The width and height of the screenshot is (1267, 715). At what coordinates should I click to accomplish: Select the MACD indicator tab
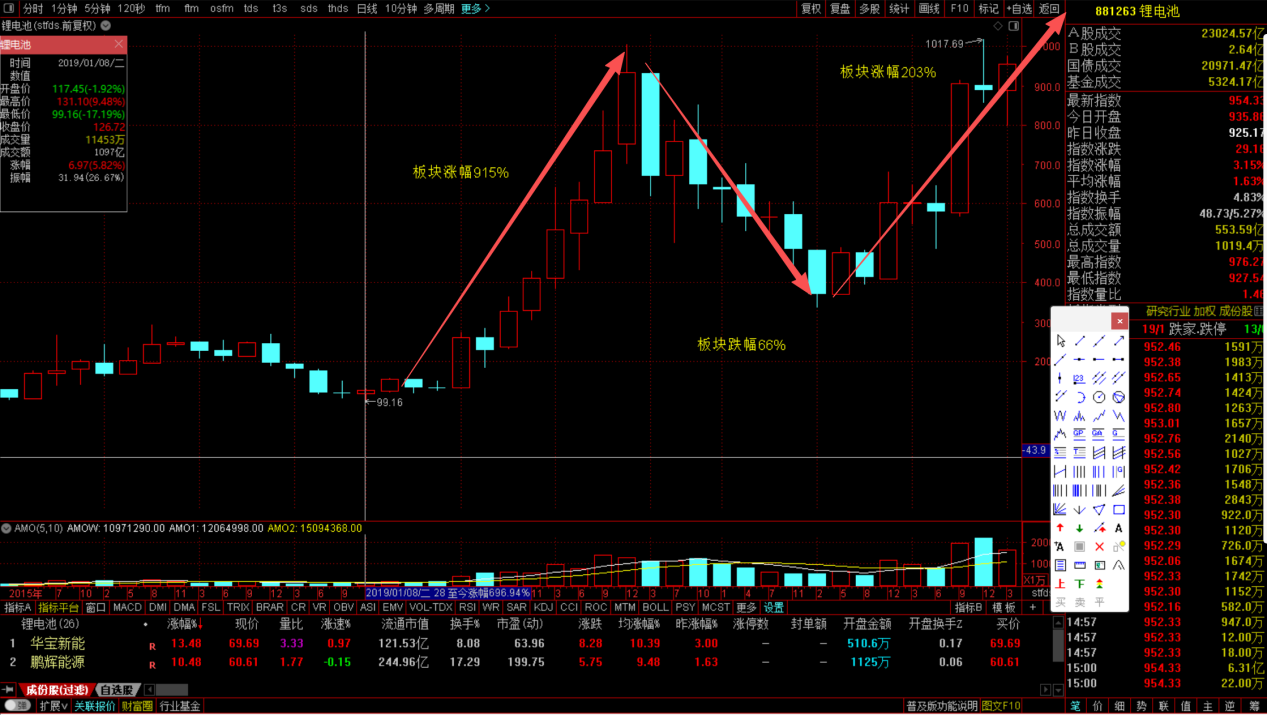click(x=127, y=607)
